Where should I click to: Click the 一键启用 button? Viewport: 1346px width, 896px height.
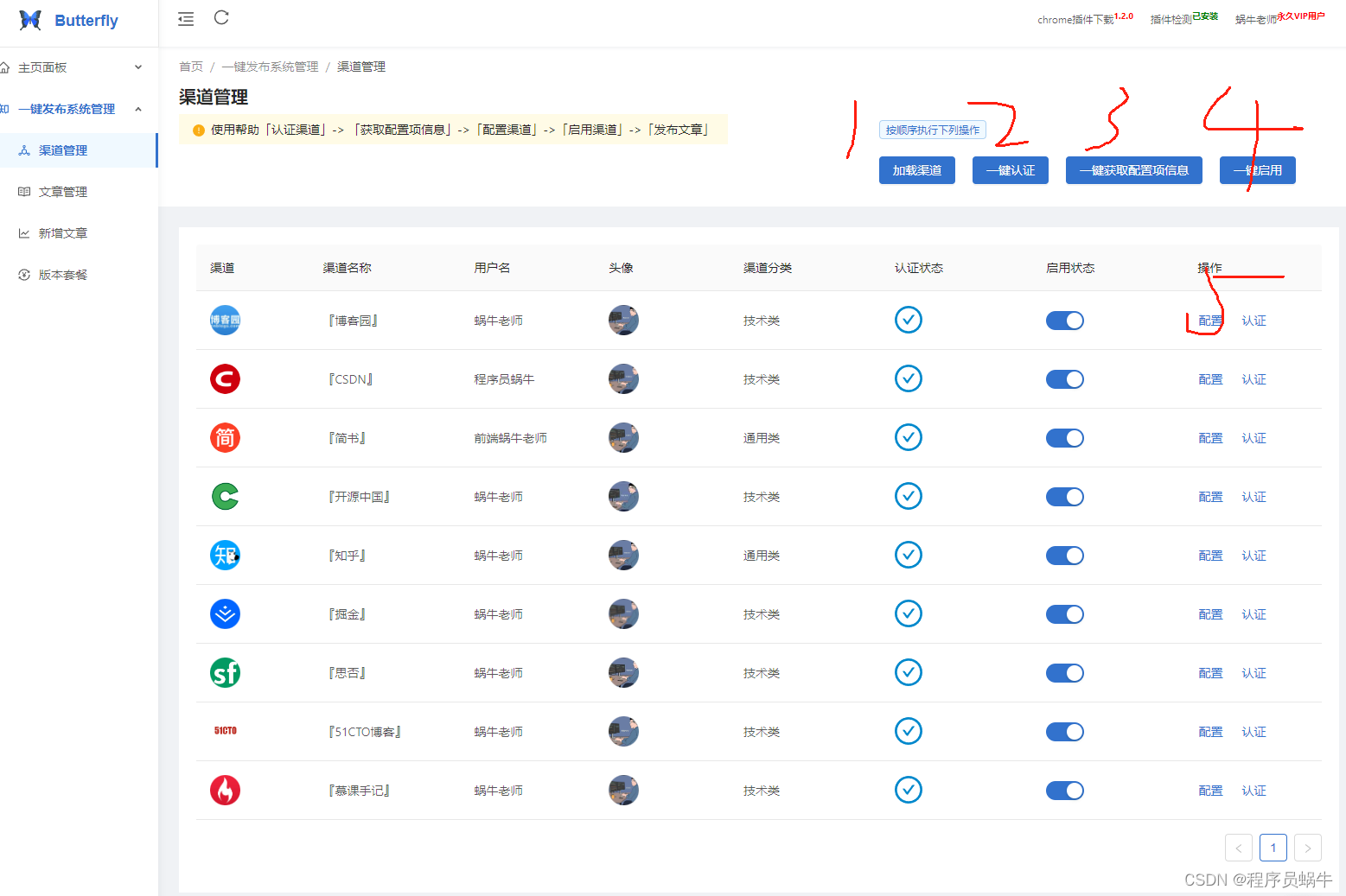click(1258, 170)
